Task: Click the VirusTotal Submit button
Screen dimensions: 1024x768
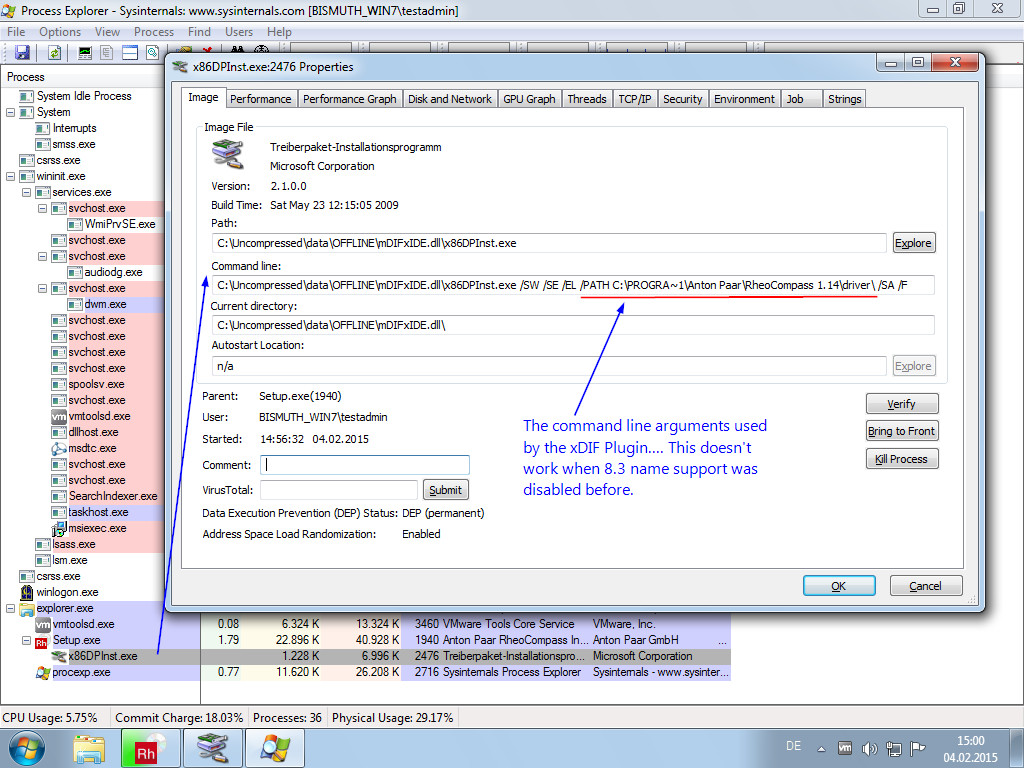Action: [445, 490]
